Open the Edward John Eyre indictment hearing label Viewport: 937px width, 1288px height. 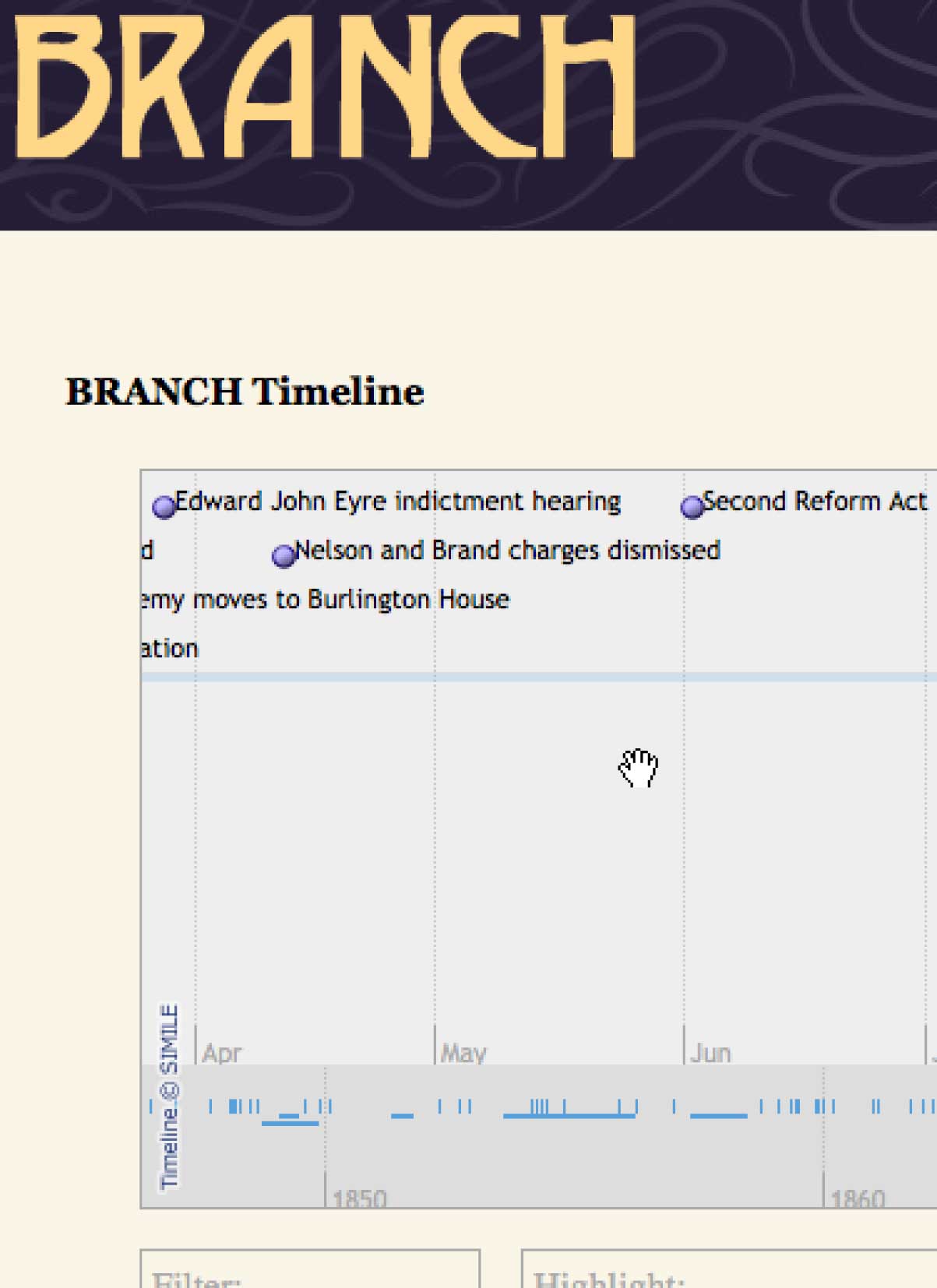click(x=398, y=501)
